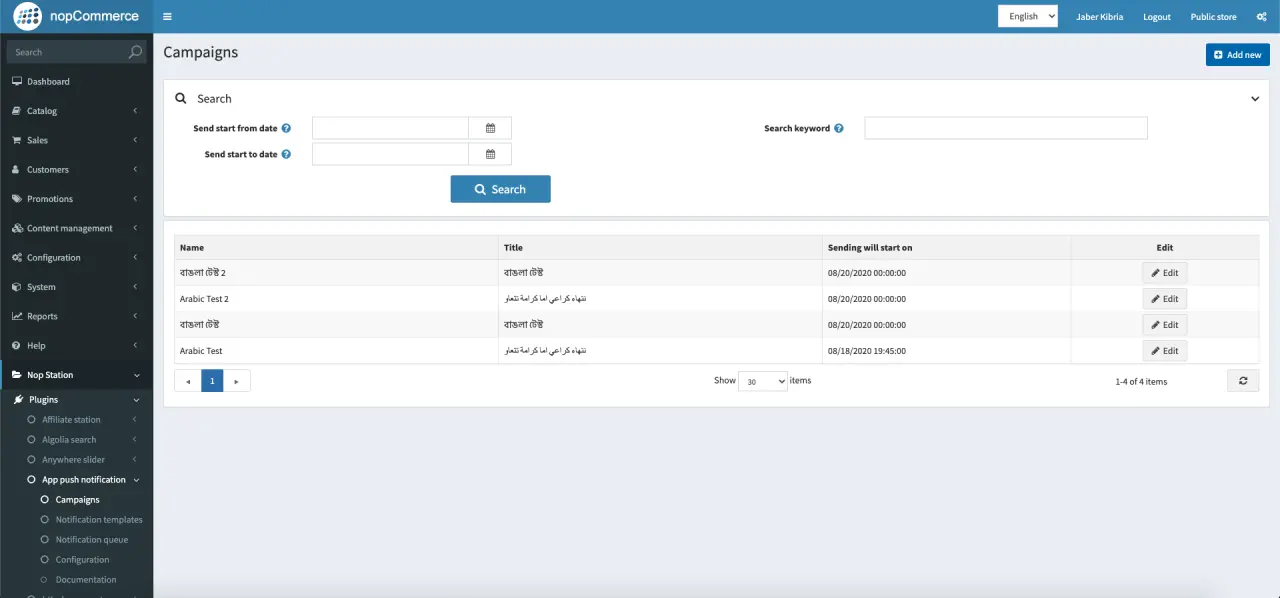The image size is (1280, 598).
Task: Expand the Content management menu arrow
Action: tap(135, 228)
